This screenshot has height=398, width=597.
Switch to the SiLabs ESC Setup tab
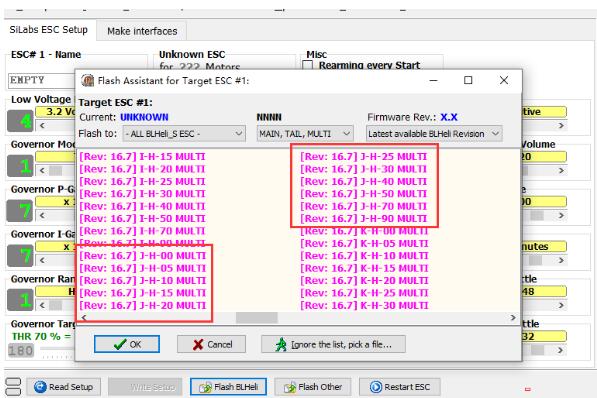click(49, 30)
